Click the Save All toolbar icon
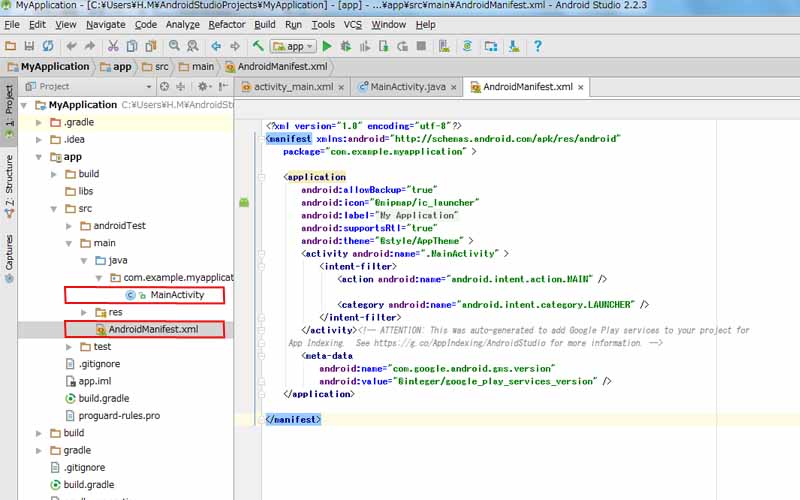The width and height of the screenshot is (800, 500). click(29, 46)
